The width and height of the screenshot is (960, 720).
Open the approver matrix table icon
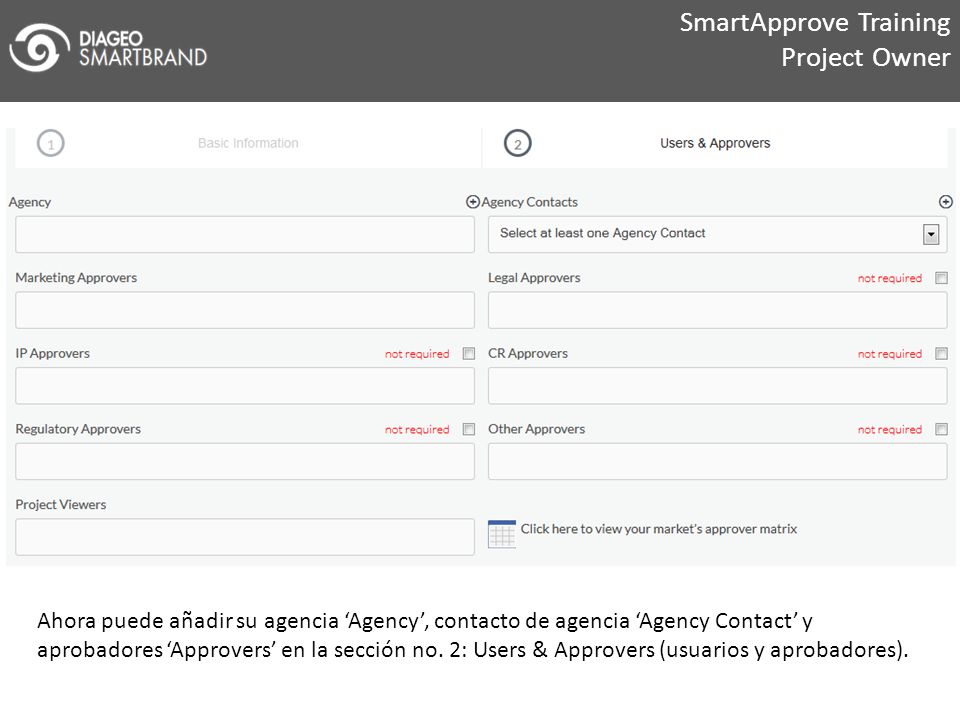501,534
